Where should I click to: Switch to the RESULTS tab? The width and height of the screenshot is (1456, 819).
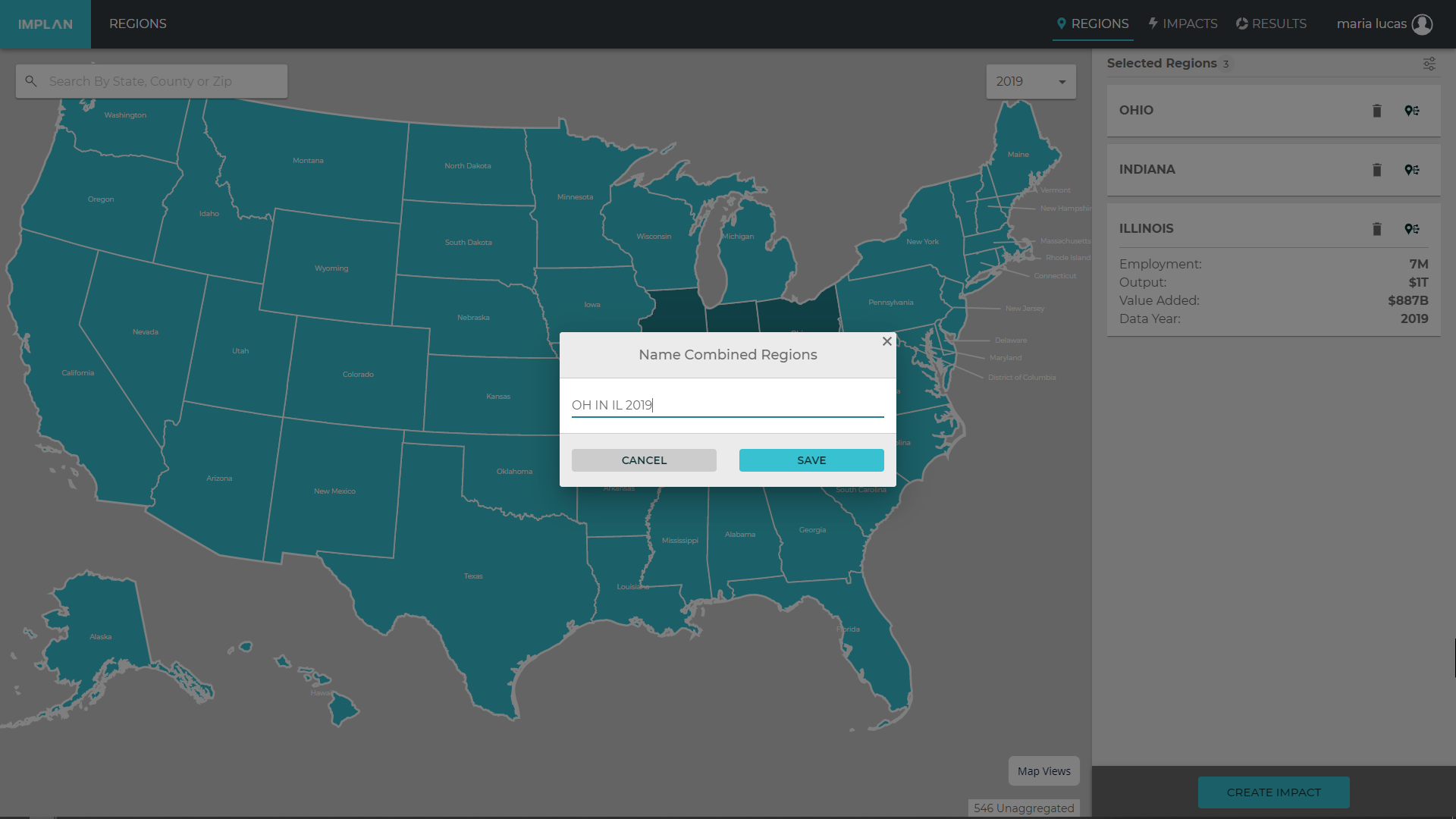[x=1272, y=24]
